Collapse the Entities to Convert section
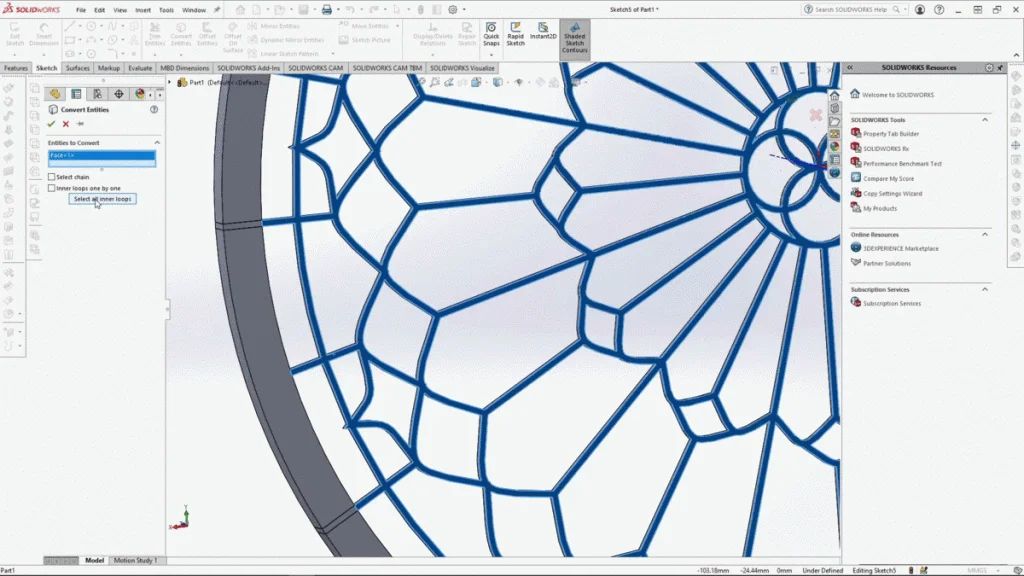The height and width of the screenshot is (576, 1024). (157, 143)
